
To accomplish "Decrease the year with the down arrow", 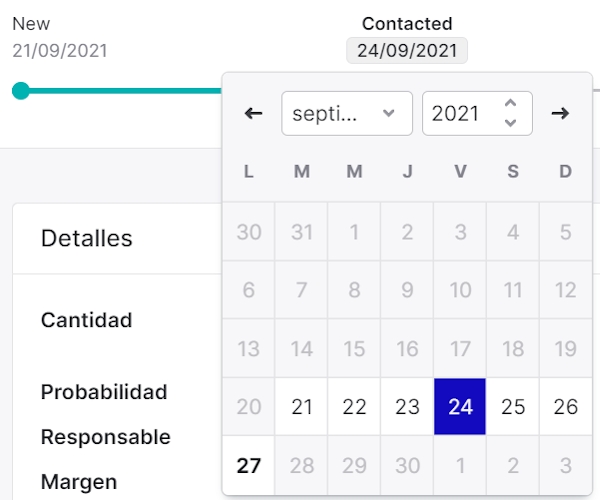I will 511,124.
